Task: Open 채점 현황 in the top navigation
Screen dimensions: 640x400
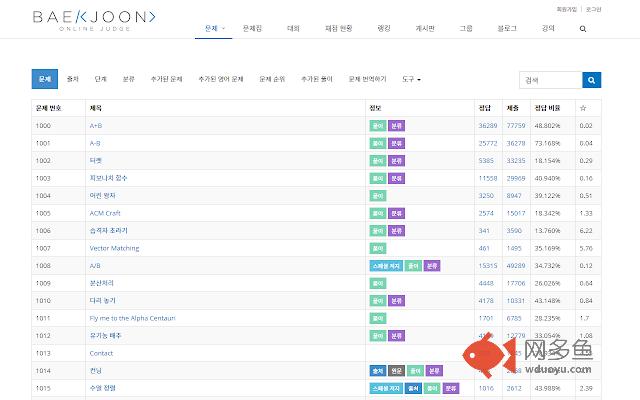Action: pos(338,28)
